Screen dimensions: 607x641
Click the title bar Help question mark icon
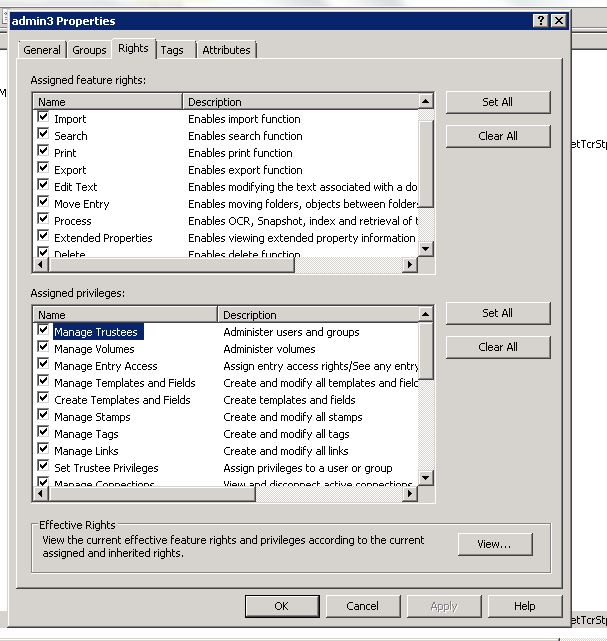pyautogui.click(x=541, y=20)
